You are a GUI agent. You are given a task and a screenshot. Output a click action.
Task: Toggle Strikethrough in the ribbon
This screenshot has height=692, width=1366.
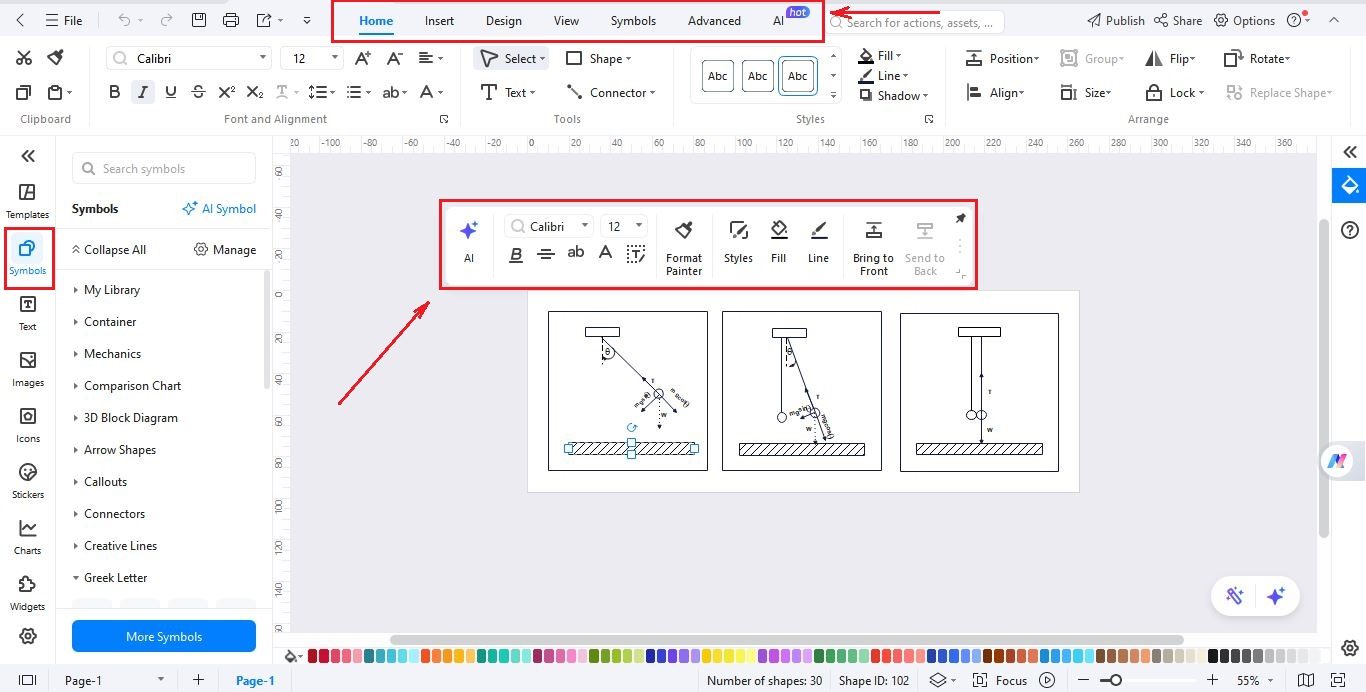tap(198, 92)
